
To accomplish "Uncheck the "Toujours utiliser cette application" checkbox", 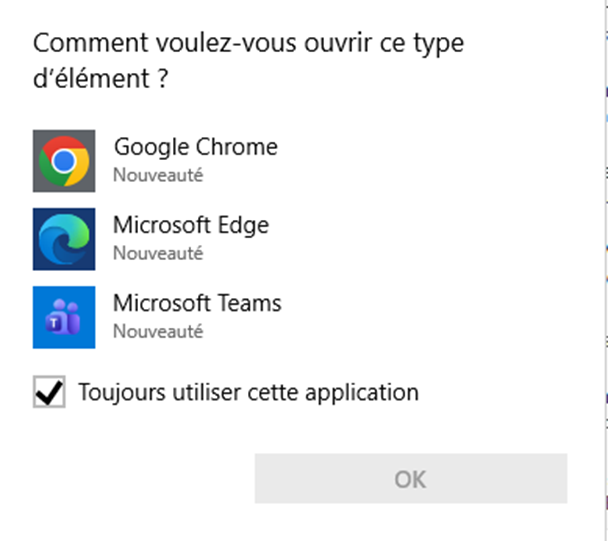I will 49,393.
